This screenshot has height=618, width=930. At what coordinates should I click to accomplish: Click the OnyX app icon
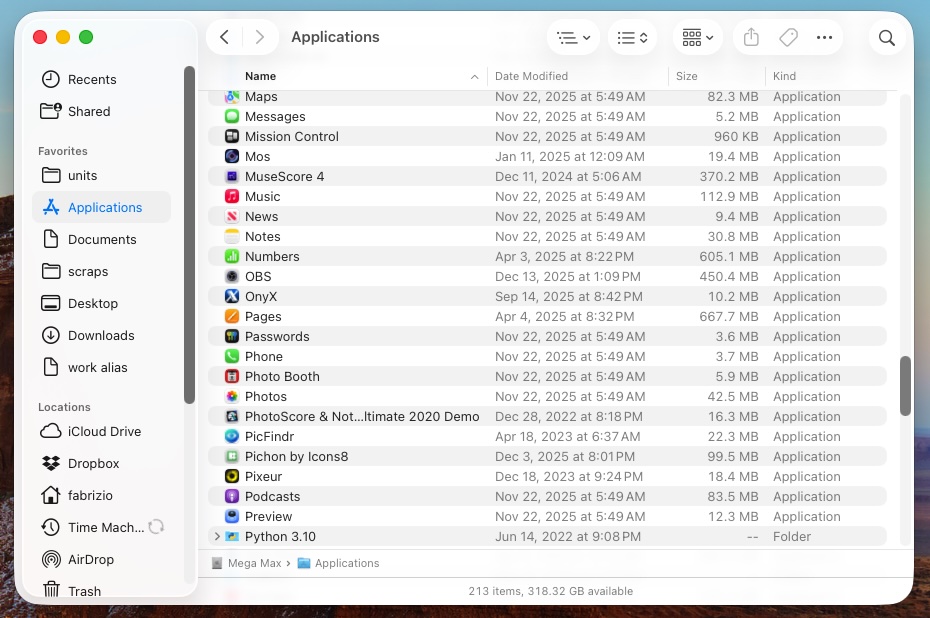point(232,297)
